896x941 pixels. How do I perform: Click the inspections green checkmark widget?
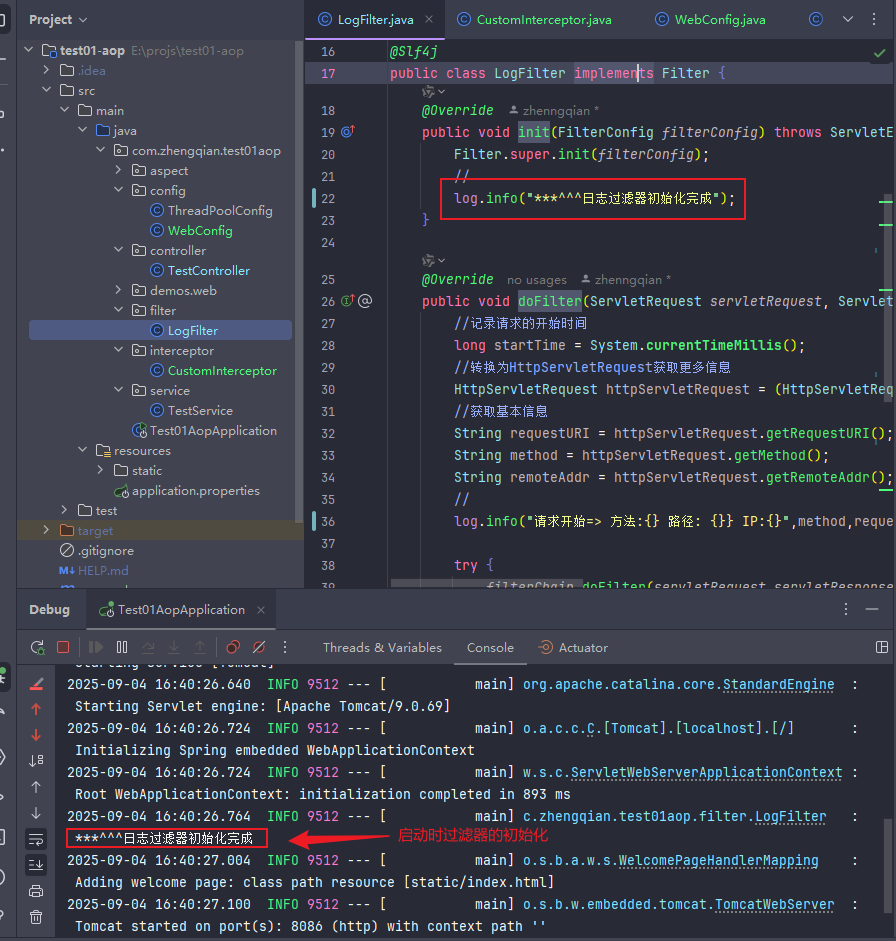click(x=880, y=53)
